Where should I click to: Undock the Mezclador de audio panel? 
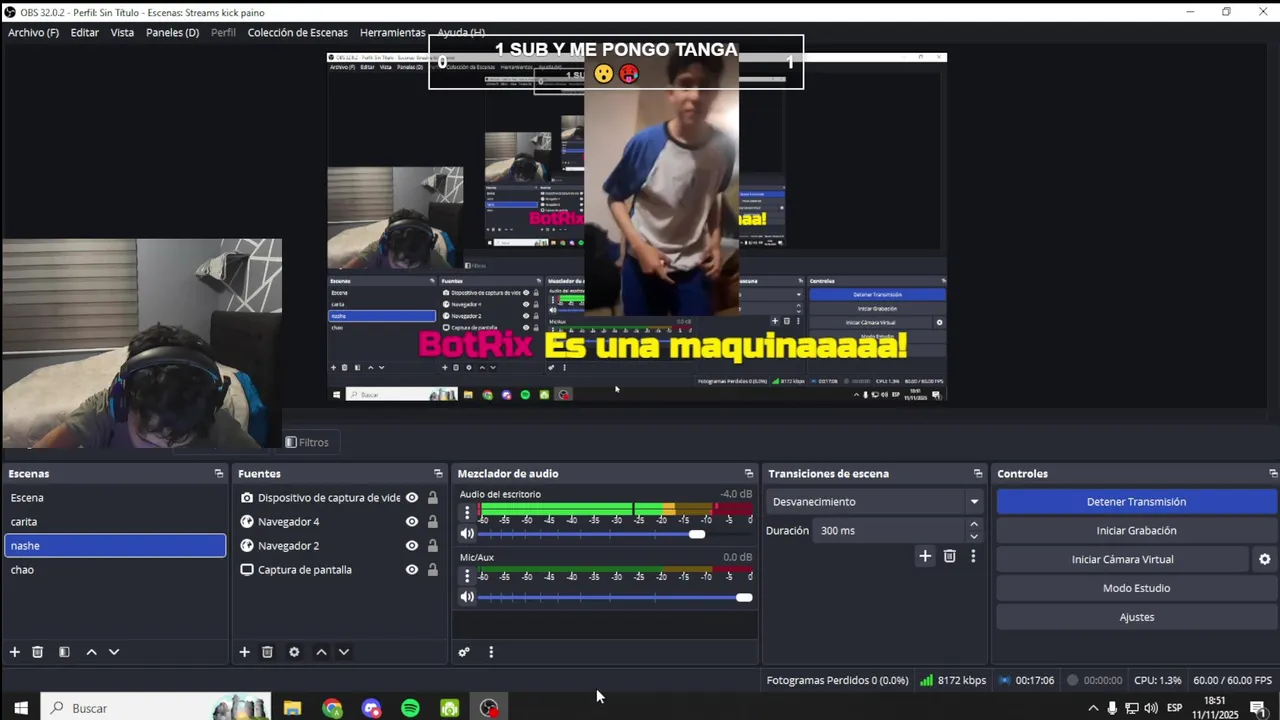749,474
